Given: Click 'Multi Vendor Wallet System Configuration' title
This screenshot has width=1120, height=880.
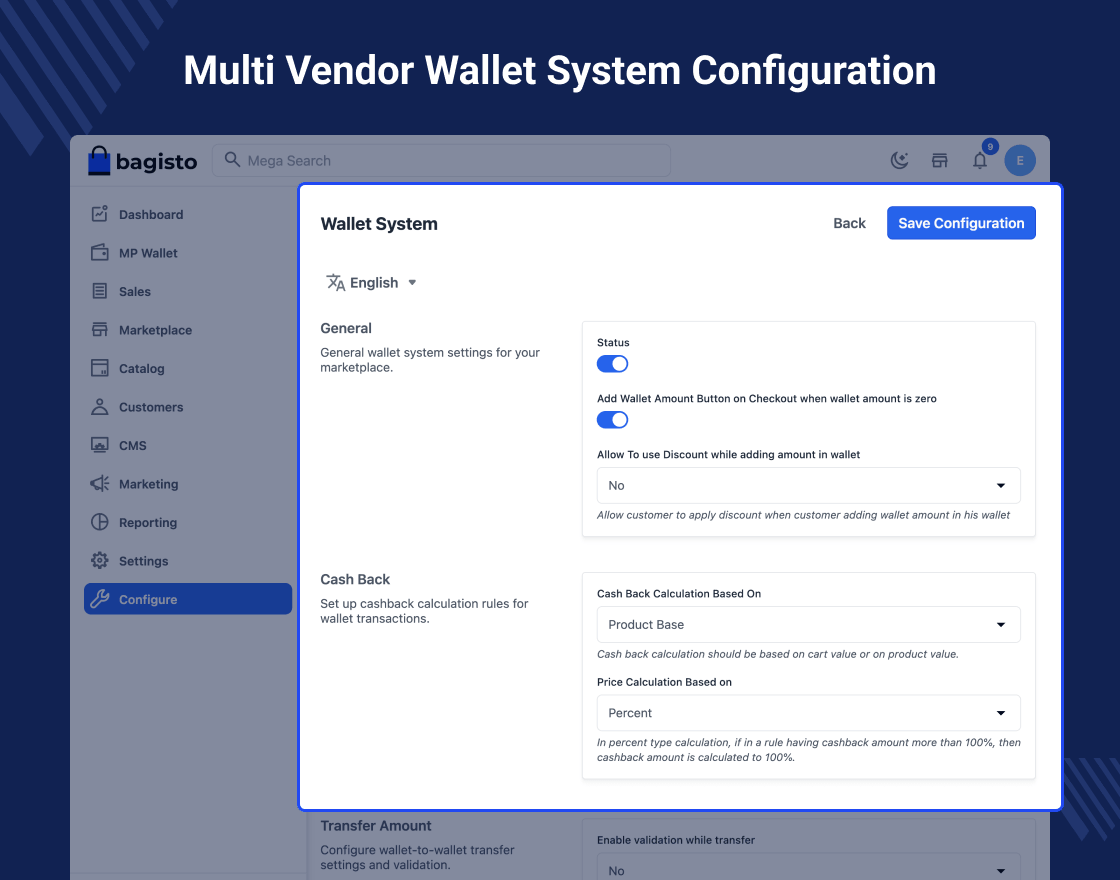Looking at the screenshot, I should (x=559, y=71).
